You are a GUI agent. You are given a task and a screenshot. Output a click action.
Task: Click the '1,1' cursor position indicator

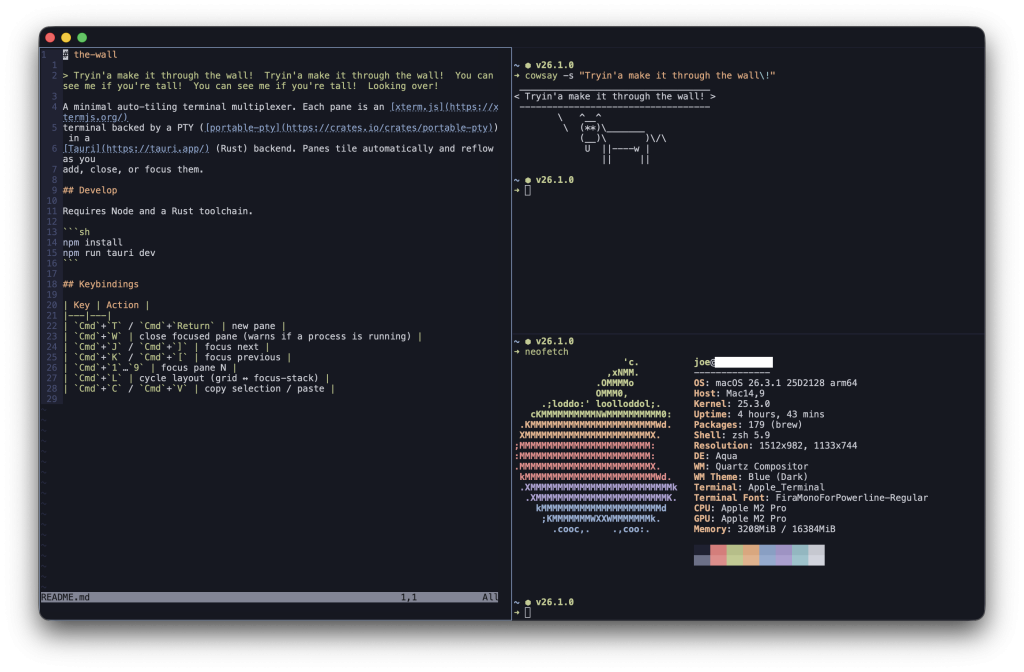(x=409, y=597)
